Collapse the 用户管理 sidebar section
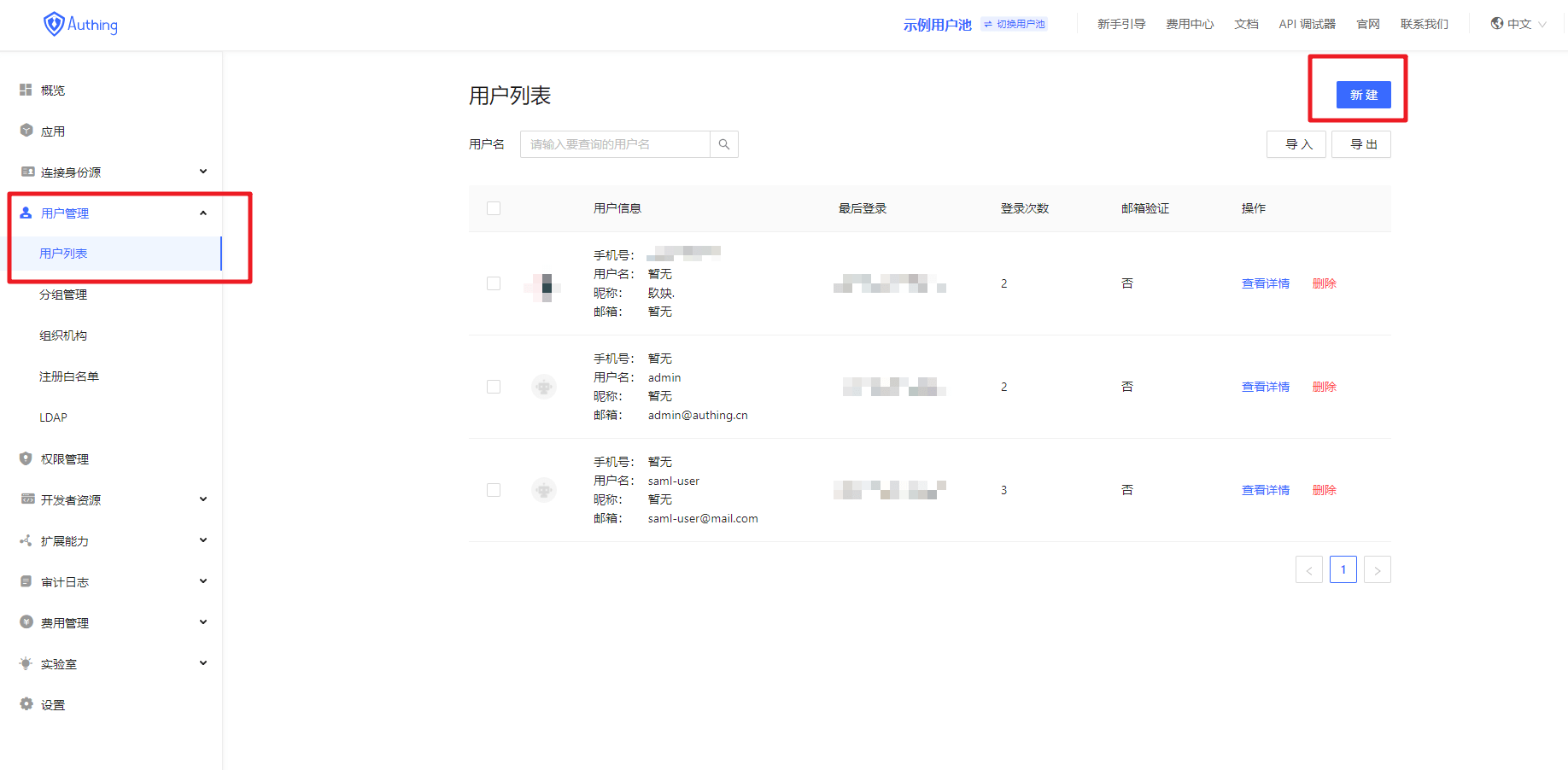The width and height of the screenshot is (1568, 770). pyautogui.click(x=202, y=213)
